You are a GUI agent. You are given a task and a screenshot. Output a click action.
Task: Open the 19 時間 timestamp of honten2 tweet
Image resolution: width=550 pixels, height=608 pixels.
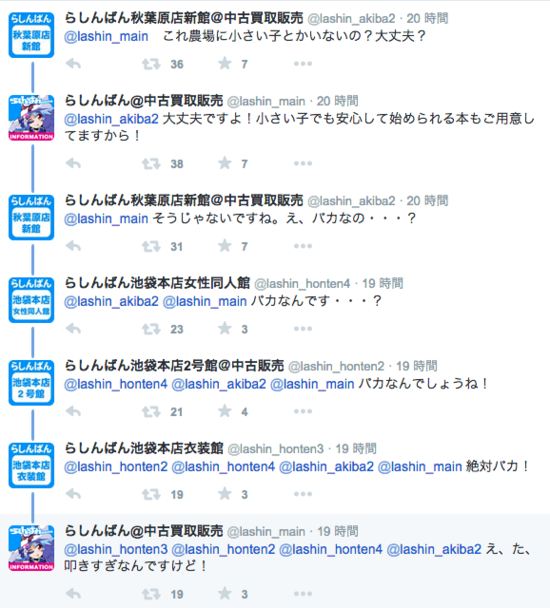pyautogui.click(x=417, y=366)
